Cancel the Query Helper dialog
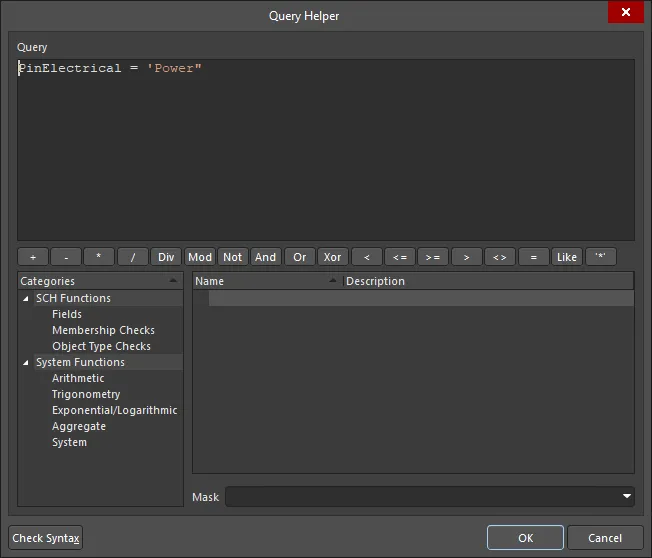 (x=605, y=538)
